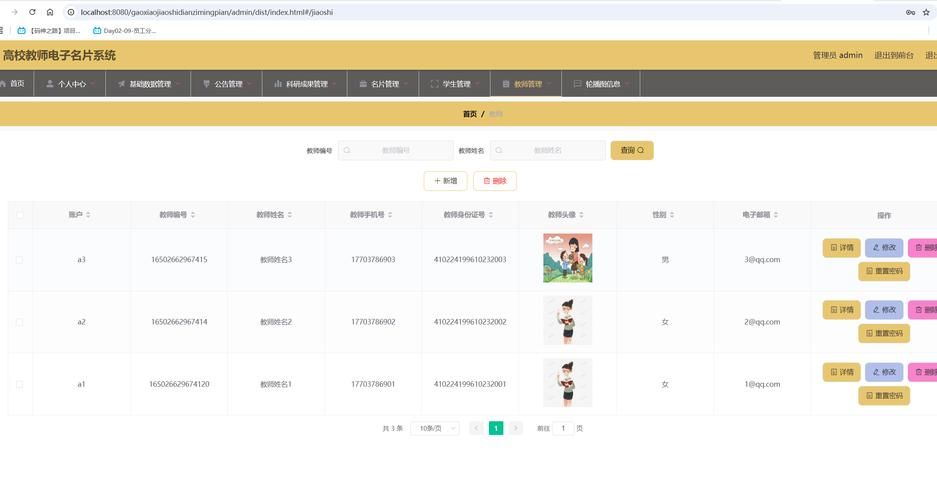The width and height of the screenshot is (937, 500).
Task: Bookmark this page with the star icon
Action: [x=926, y=12]
